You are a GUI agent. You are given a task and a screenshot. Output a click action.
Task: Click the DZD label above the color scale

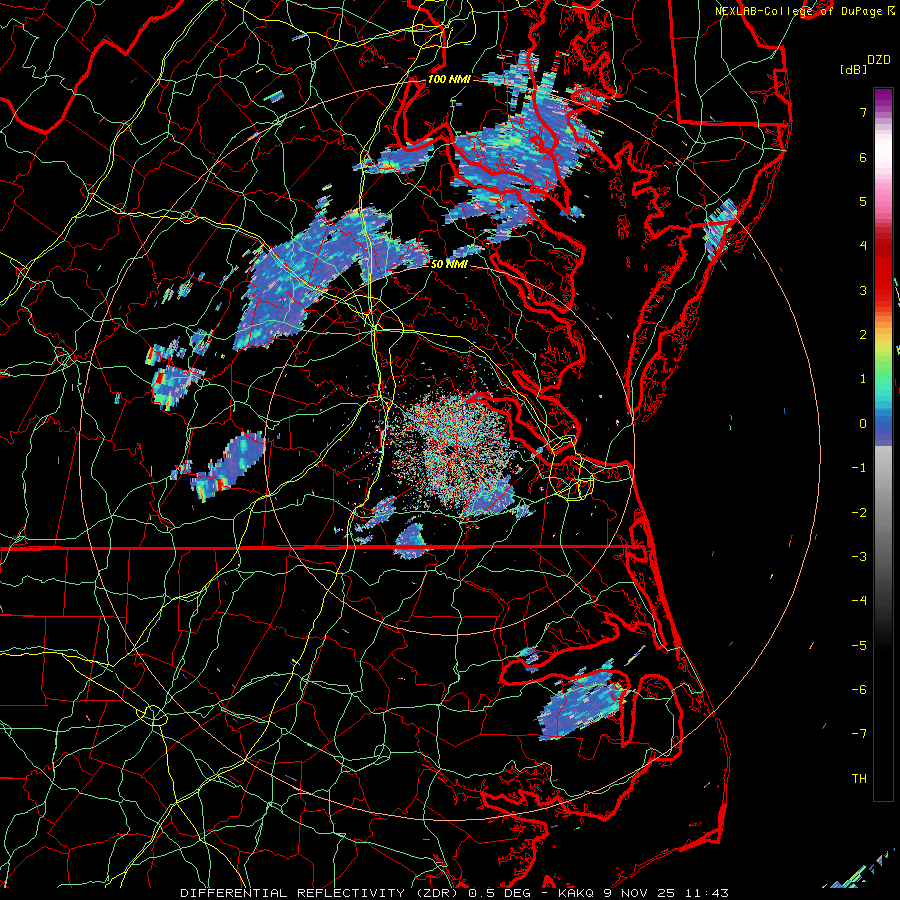click(x=879, y=60)
